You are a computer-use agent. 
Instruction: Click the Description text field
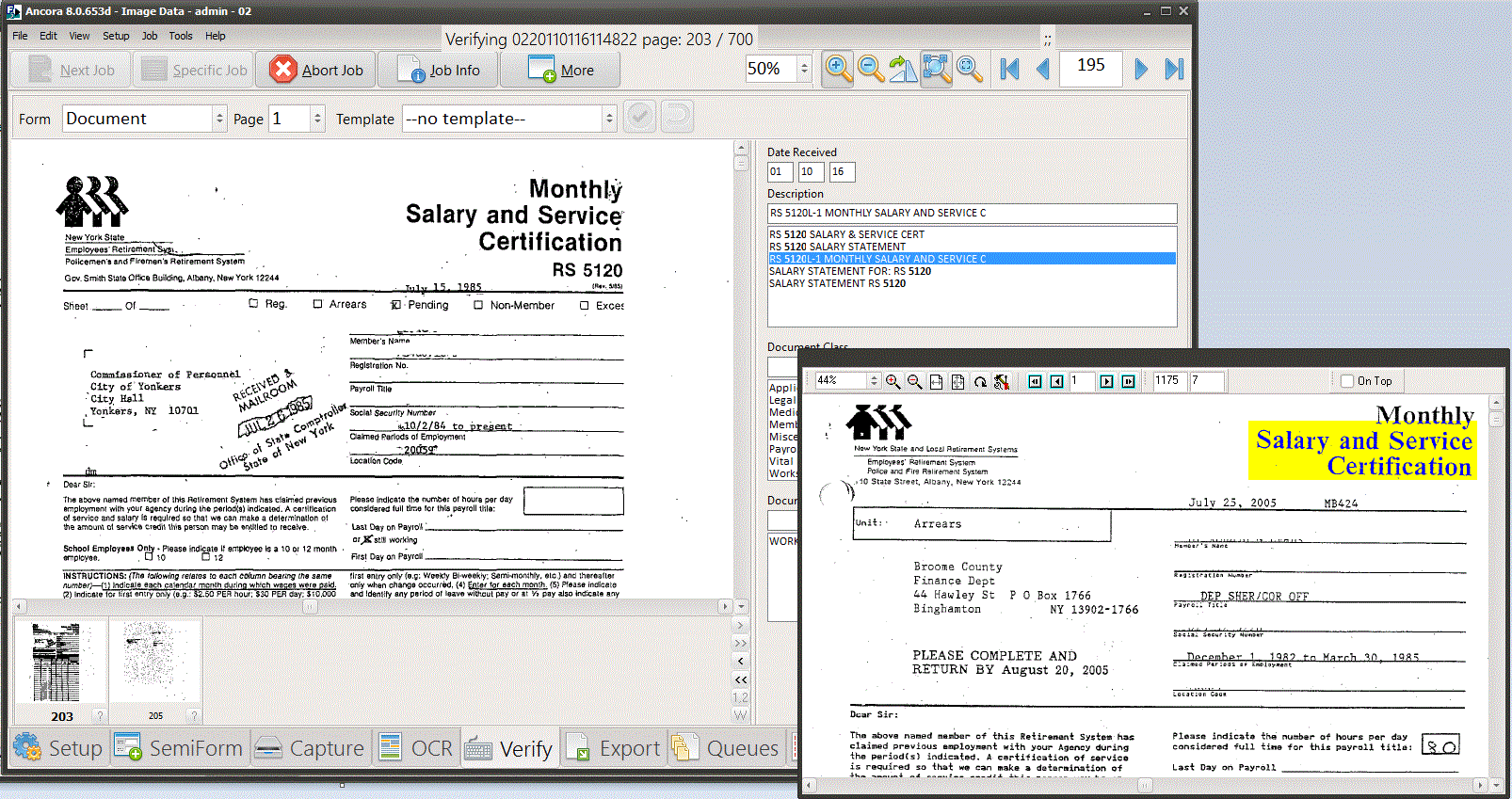[973, 213]
